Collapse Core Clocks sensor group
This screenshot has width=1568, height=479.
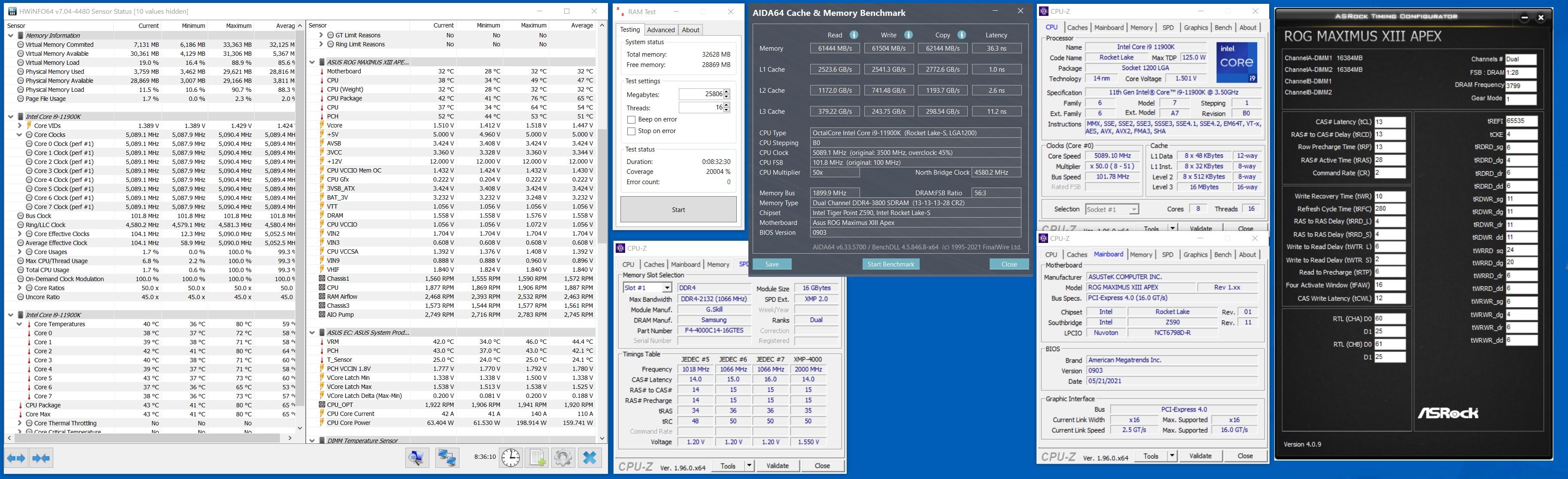coord(19,134)
